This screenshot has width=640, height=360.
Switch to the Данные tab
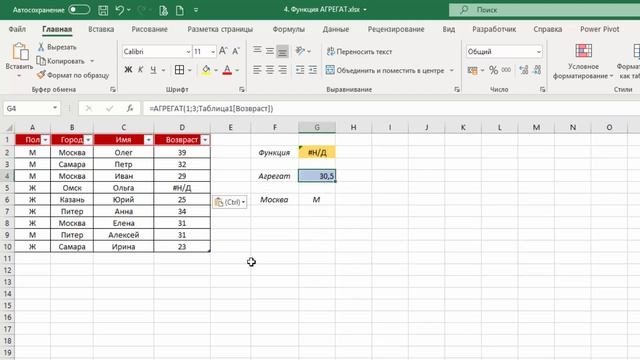point(336,29)
